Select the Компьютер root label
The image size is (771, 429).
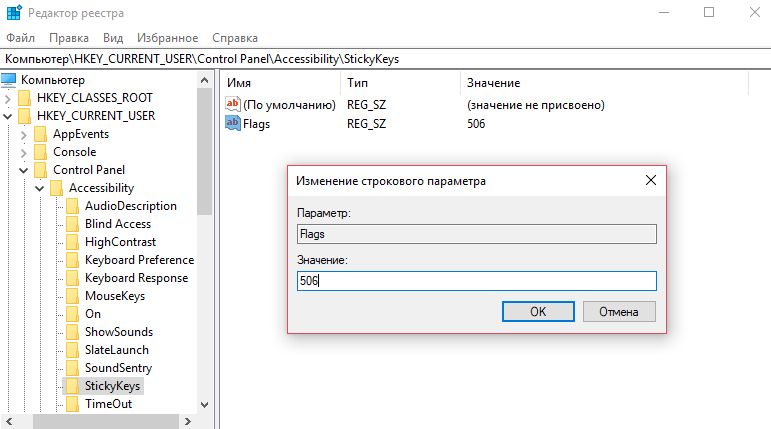(53, 80)
